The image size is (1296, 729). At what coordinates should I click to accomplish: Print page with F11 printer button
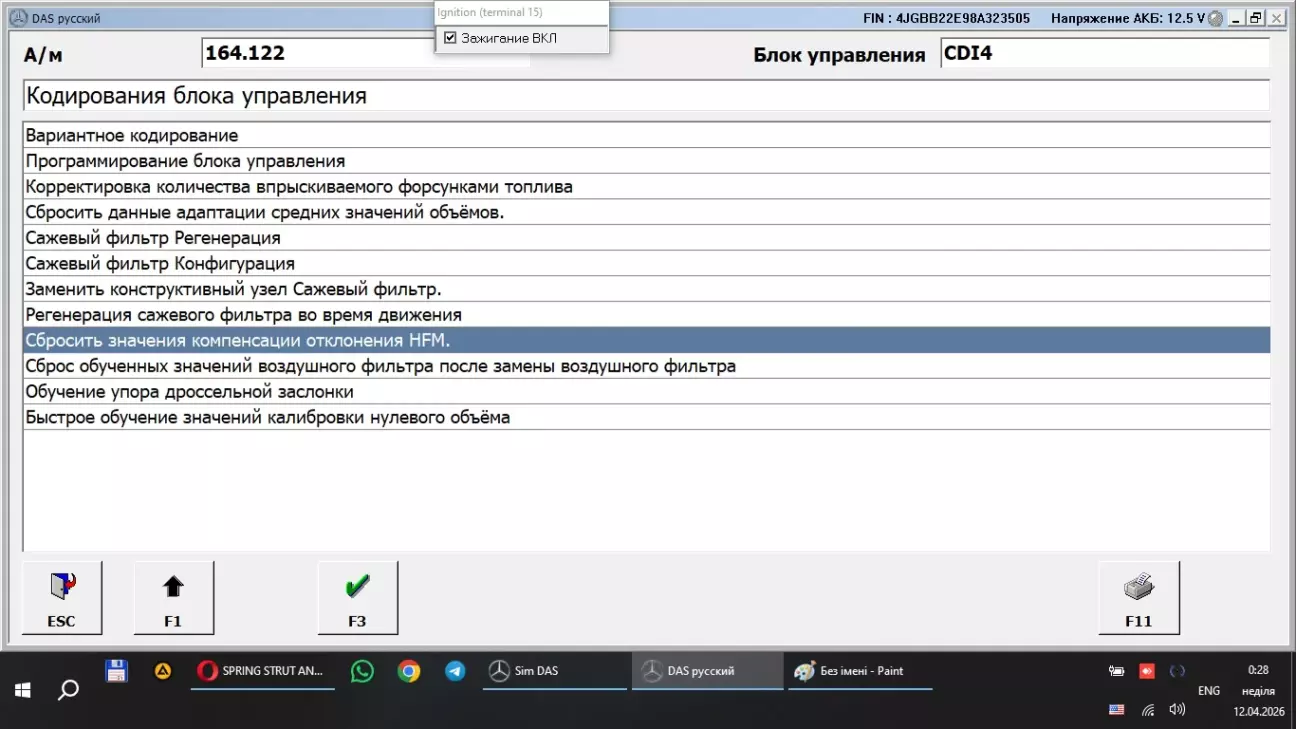1138,597
